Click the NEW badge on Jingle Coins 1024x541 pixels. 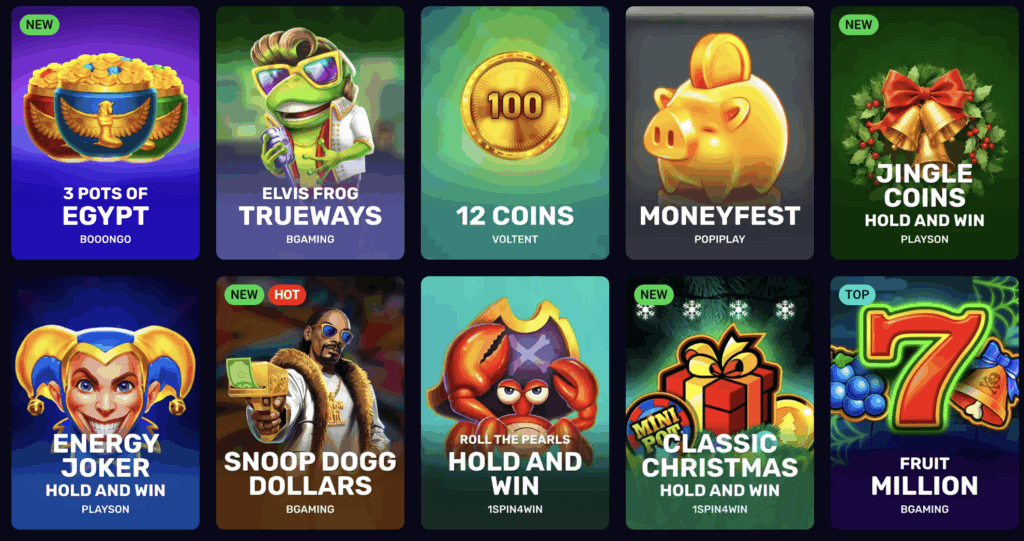point(858,25)
